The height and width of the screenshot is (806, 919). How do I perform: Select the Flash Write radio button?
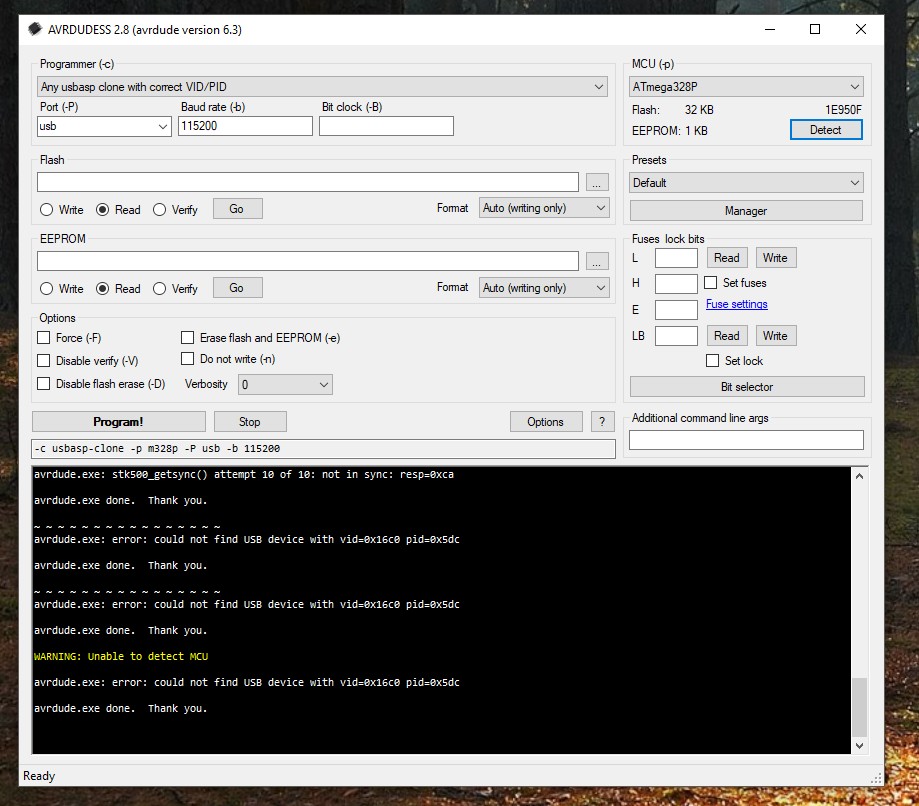tap(46, 209)
